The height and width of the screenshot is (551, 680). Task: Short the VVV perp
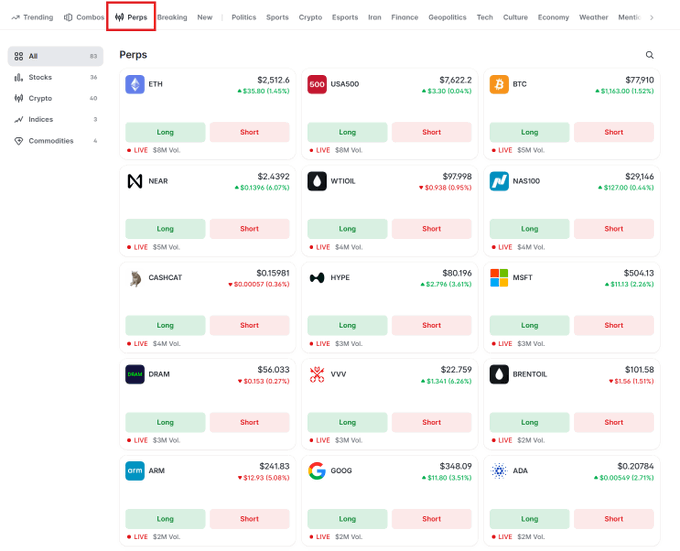(432, 422)
